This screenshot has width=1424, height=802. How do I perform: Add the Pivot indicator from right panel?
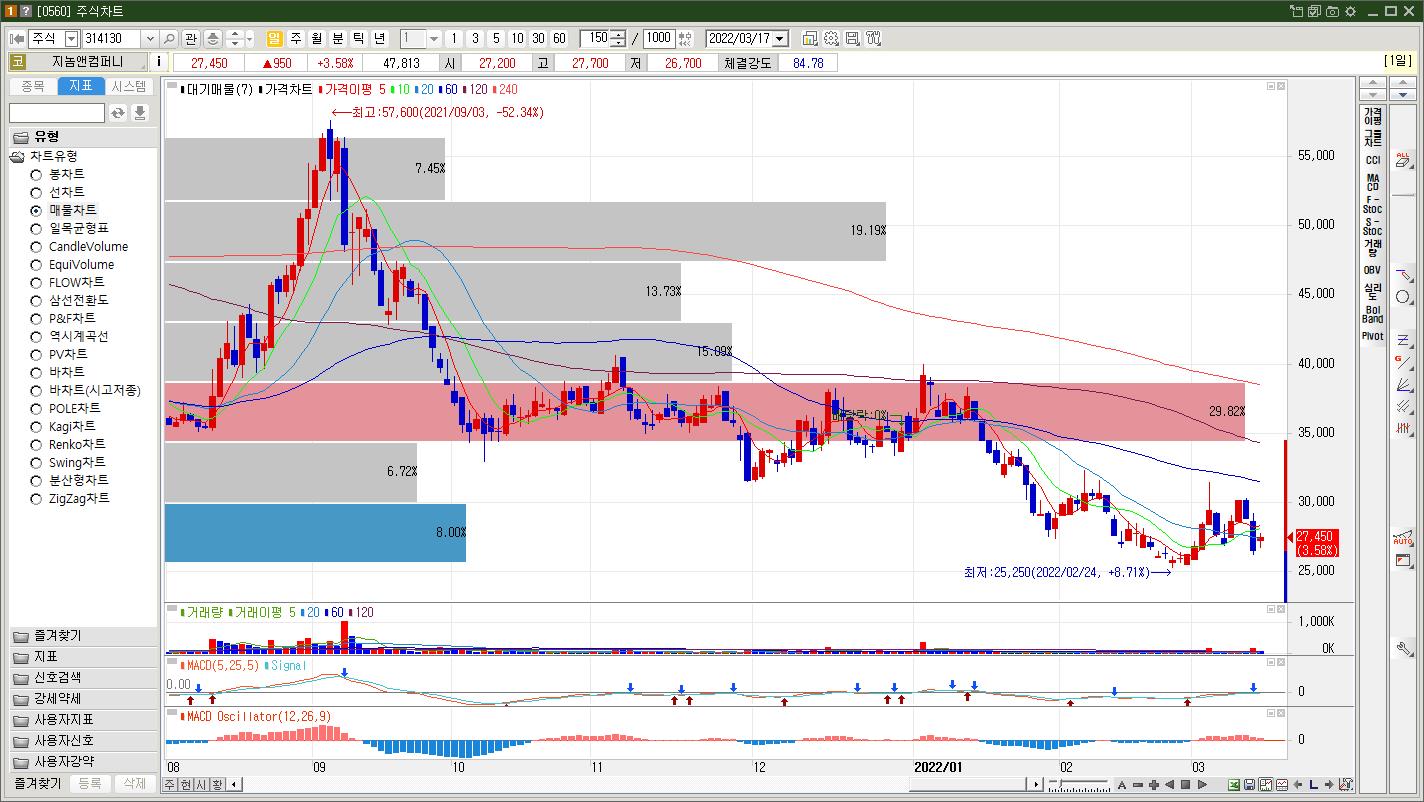pos(1372,336)
